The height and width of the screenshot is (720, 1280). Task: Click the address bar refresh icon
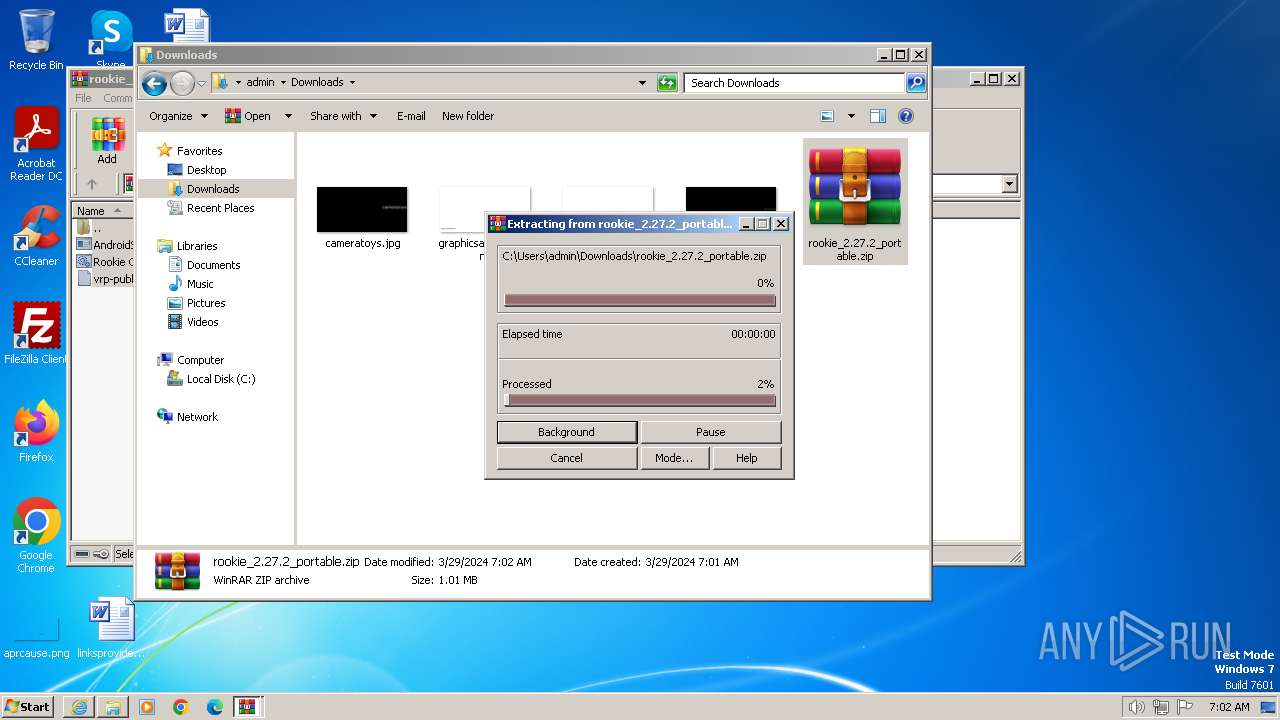667,83
